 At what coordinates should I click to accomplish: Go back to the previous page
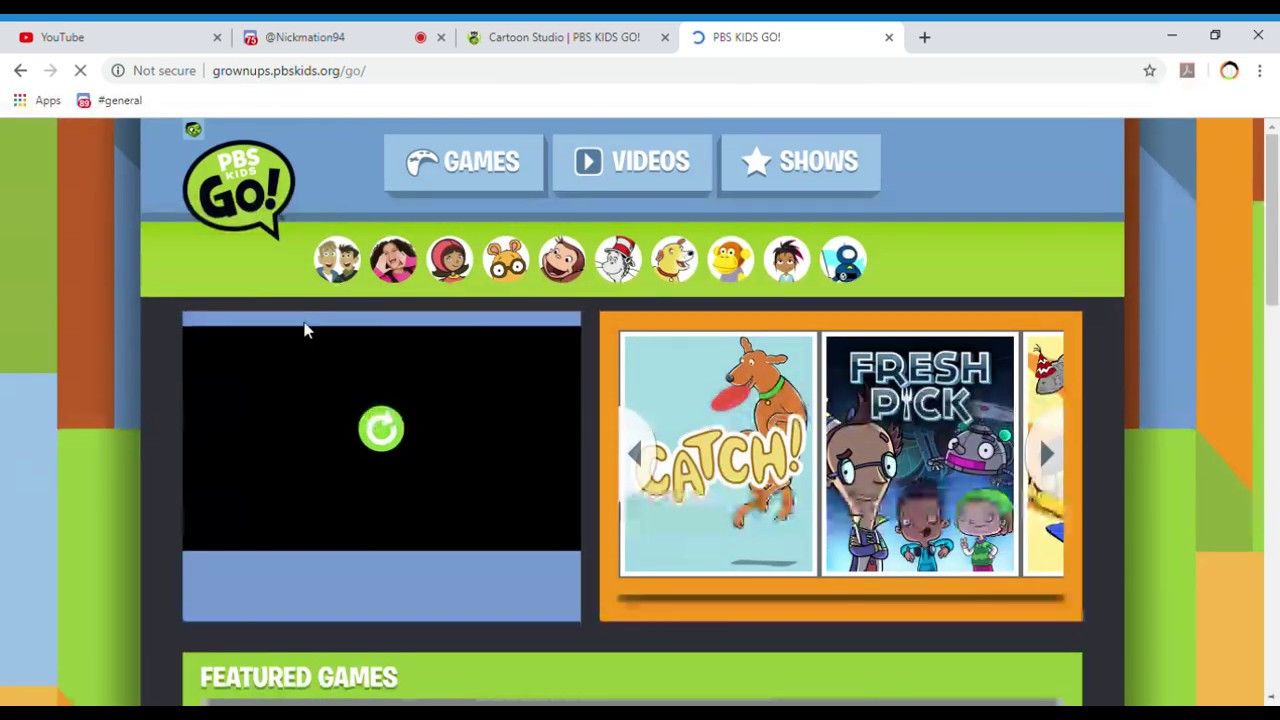click(x=21, y=70)
